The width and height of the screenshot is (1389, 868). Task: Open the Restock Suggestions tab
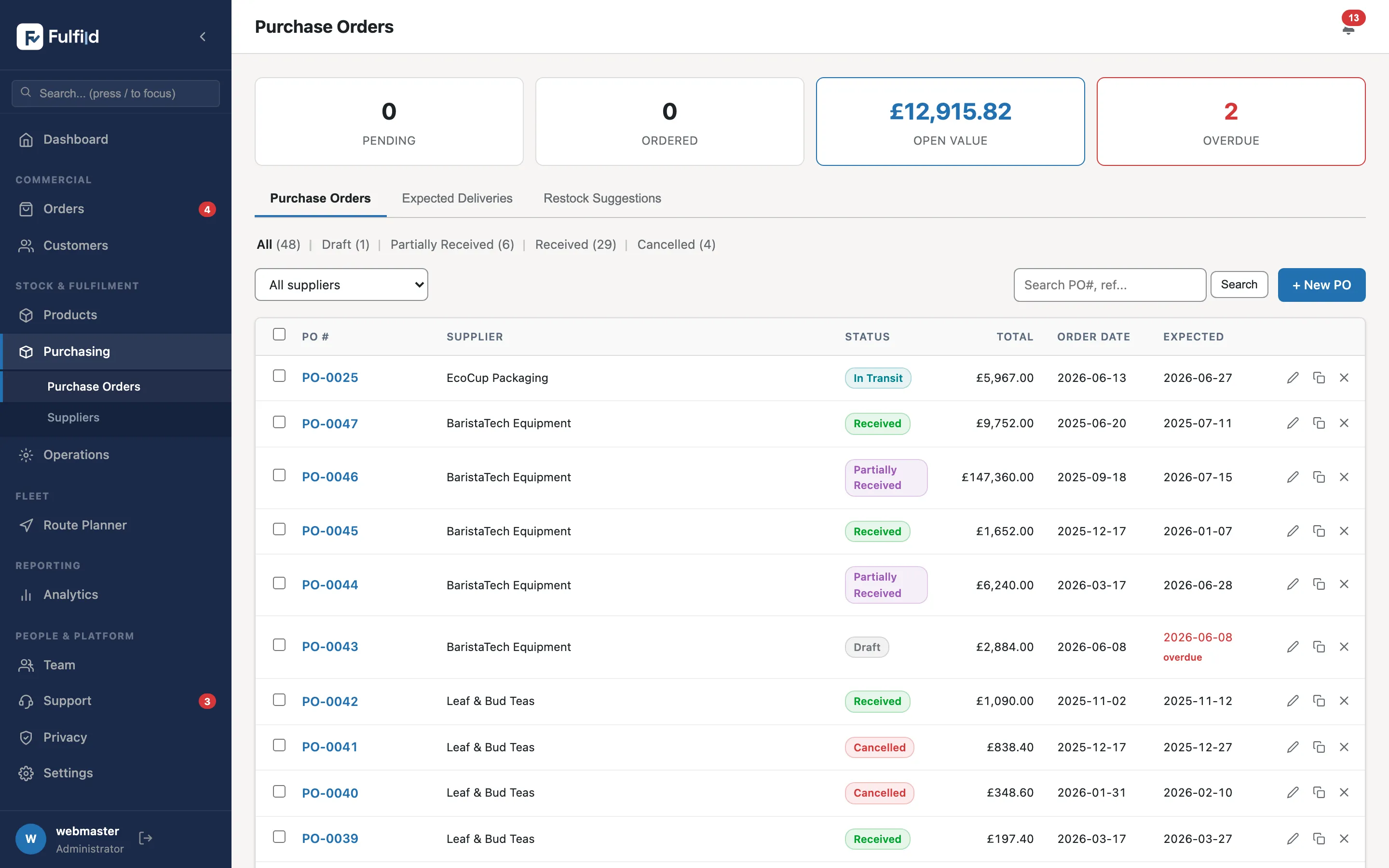coord(602,199)
